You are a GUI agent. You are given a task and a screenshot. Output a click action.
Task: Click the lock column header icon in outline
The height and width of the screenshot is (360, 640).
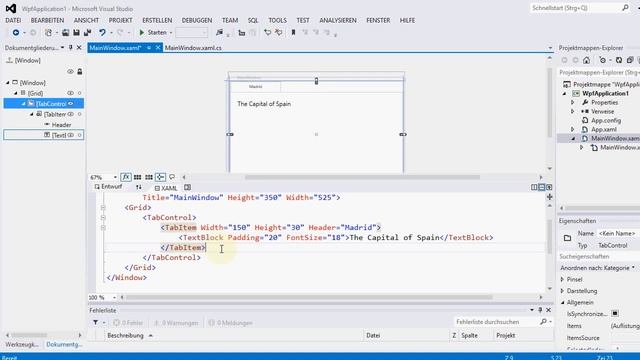[80, 71]
